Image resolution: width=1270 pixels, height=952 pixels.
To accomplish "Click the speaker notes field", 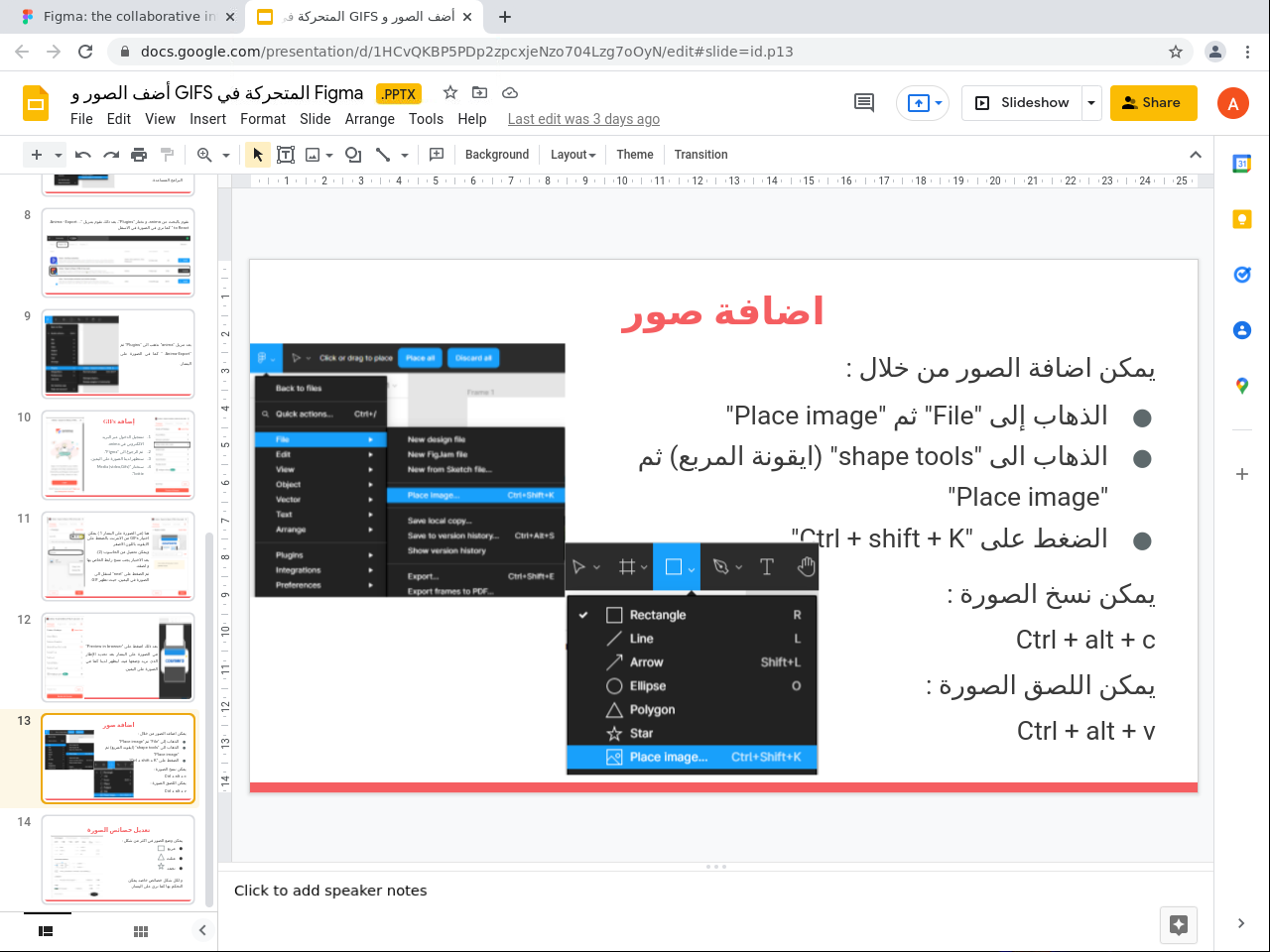I will 715,891.
